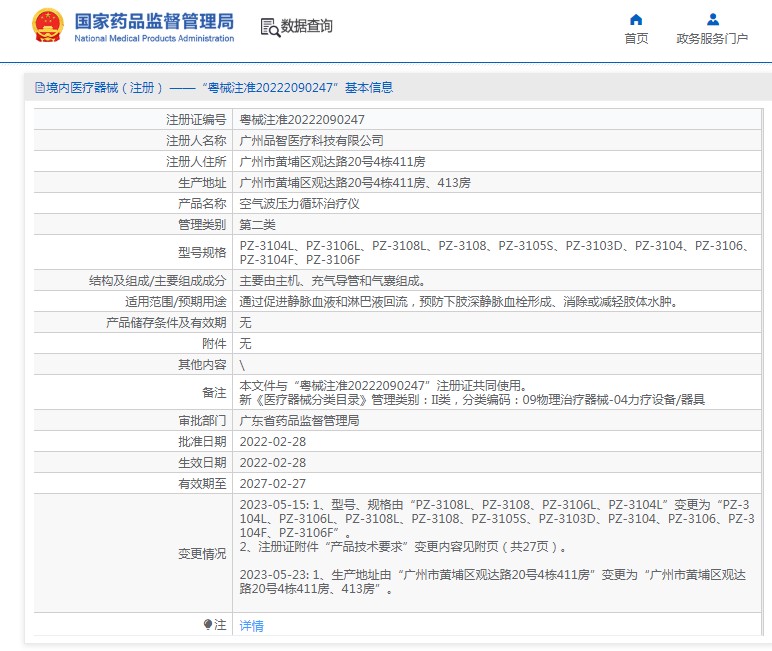Select approval department 广东省药品监督管理局
772x651 pixels.
[x=299, y=421]
